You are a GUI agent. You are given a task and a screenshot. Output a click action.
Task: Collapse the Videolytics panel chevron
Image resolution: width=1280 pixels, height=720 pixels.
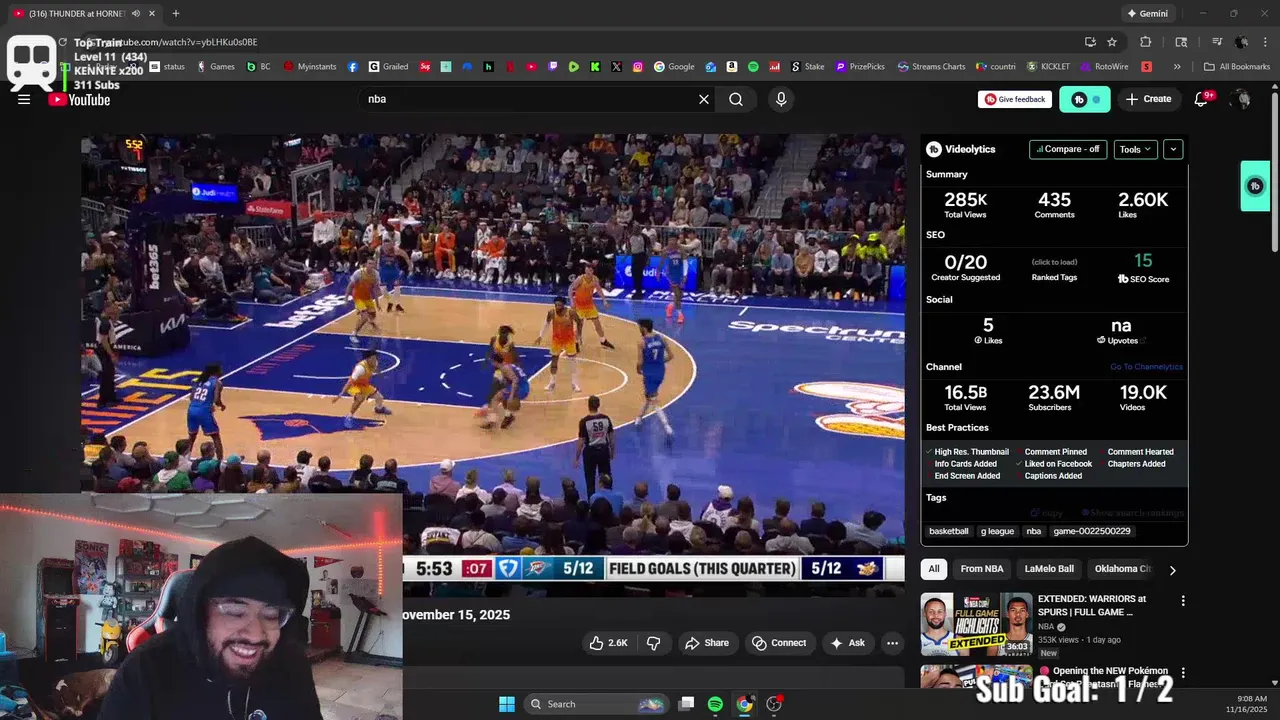(1173, 149)
